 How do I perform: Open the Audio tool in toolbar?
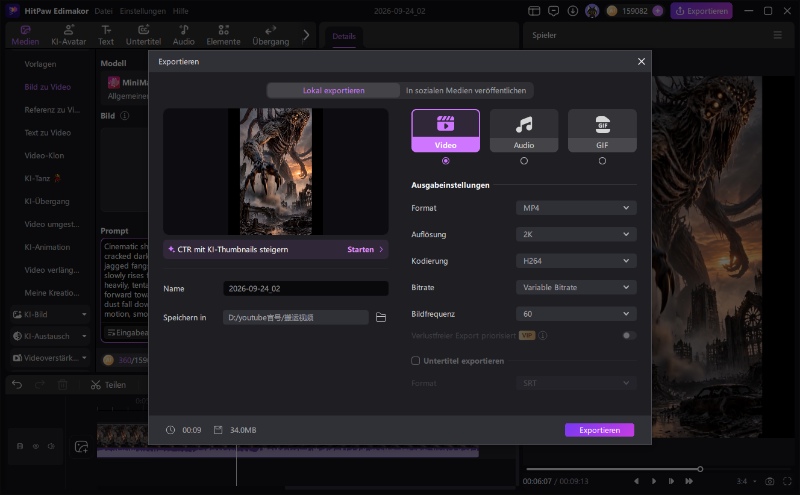point(184,35)
